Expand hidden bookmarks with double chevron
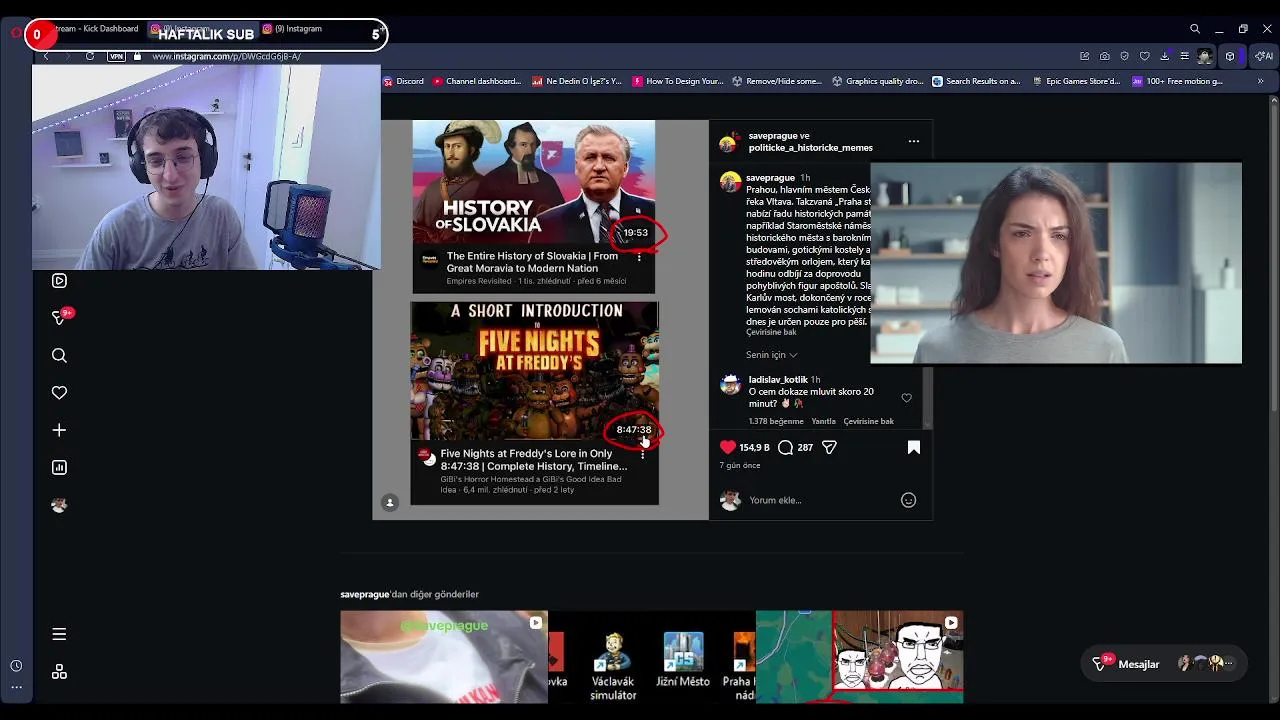The width and height of the screenshot is (1280, 720). [x=1260, y=81]
